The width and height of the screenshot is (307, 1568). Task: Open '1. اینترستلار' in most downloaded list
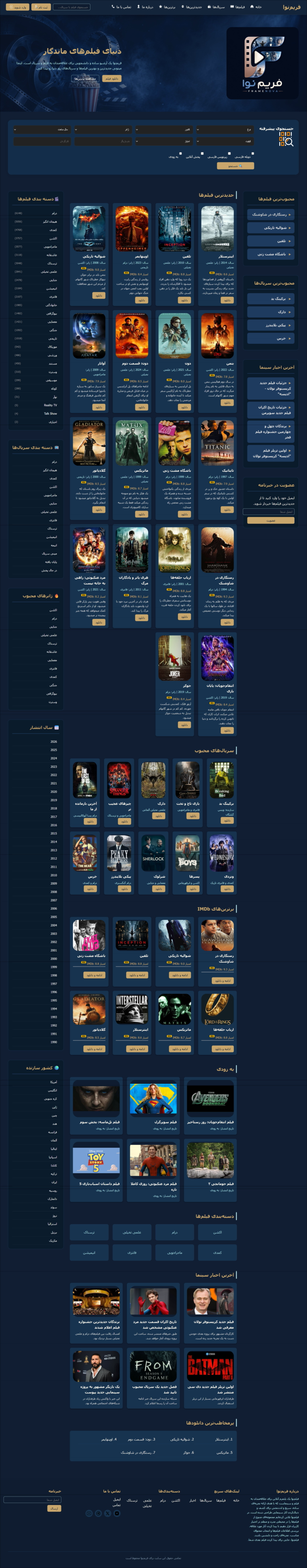(223, 1439)
